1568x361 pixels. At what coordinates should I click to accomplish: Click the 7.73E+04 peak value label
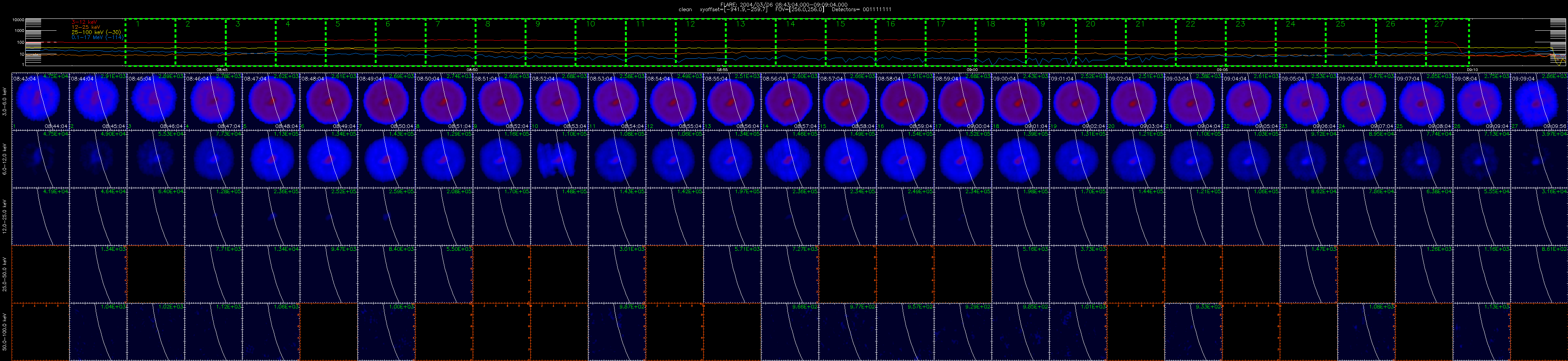coord(228,134)
